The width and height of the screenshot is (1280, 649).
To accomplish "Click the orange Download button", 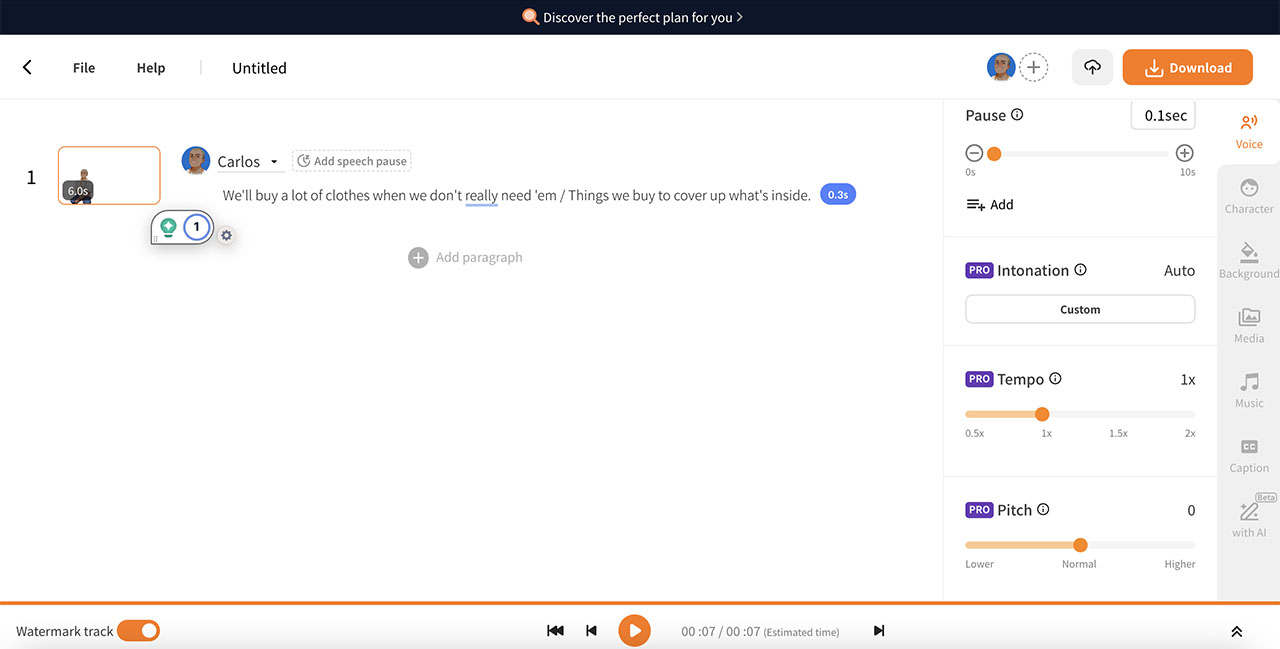I will tap(1187, 68).
